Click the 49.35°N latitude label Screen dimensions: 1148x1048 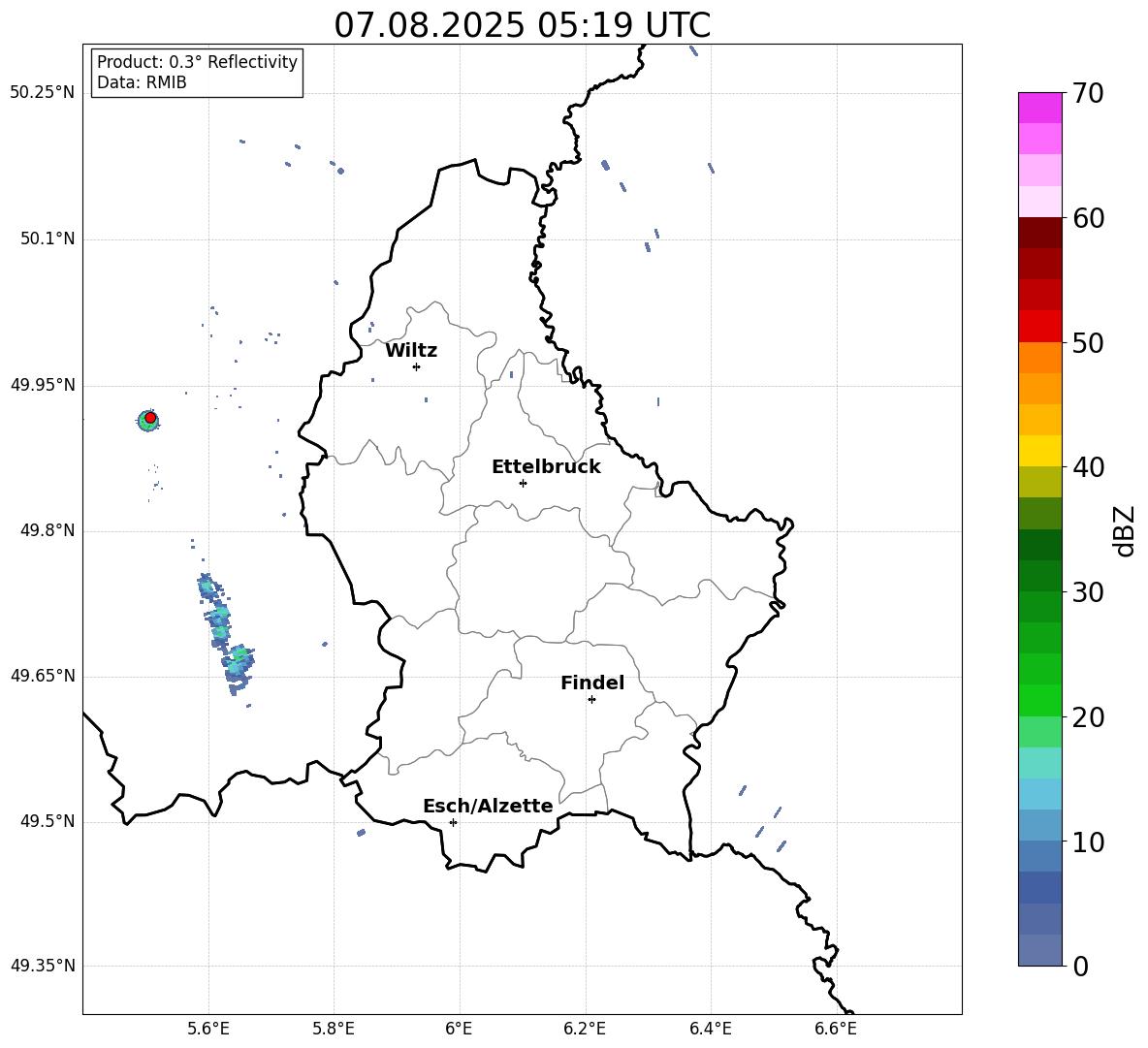(x=42, y=966)
